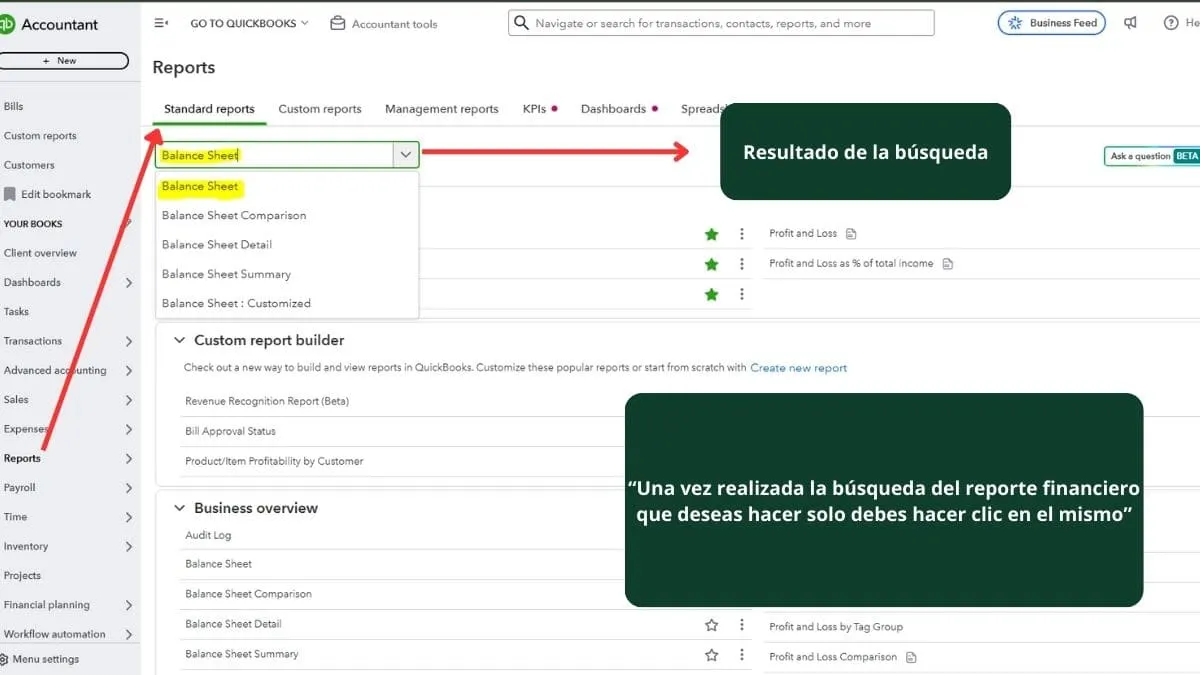Open the Bill Approval Status report
Viewport: 1200px width, 675px height.
tap(230, 431)
